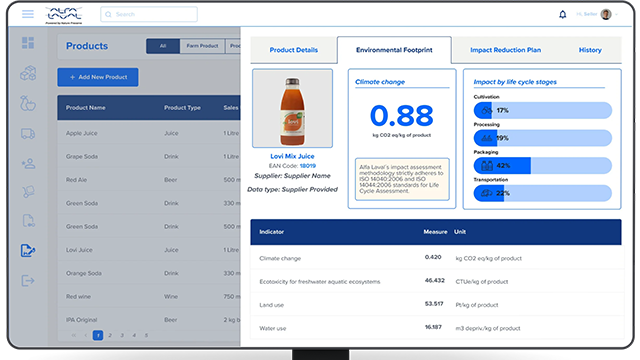Go to previous page arrow

(86, 335)
